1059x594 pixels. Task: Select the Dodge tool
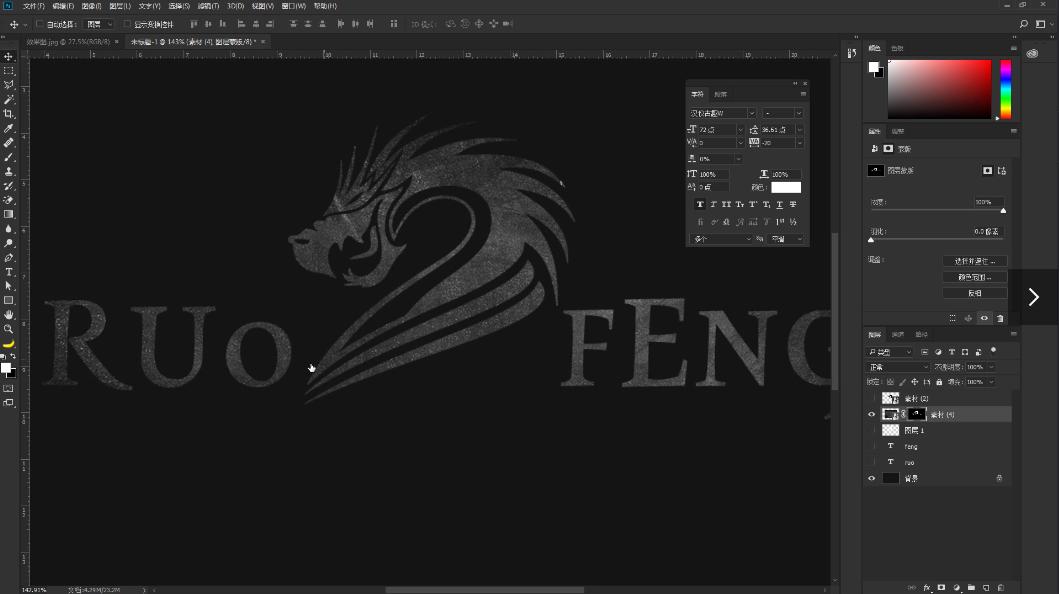tap(9, 243)
